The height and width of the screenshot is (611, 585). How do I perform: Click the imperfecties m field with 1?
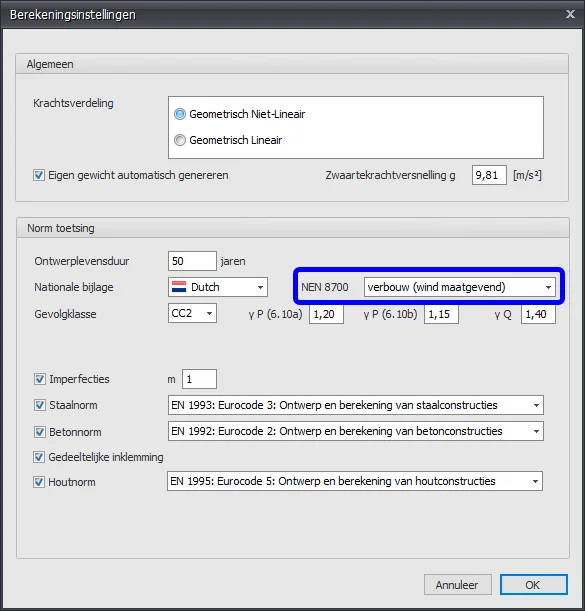pos(199,379)
